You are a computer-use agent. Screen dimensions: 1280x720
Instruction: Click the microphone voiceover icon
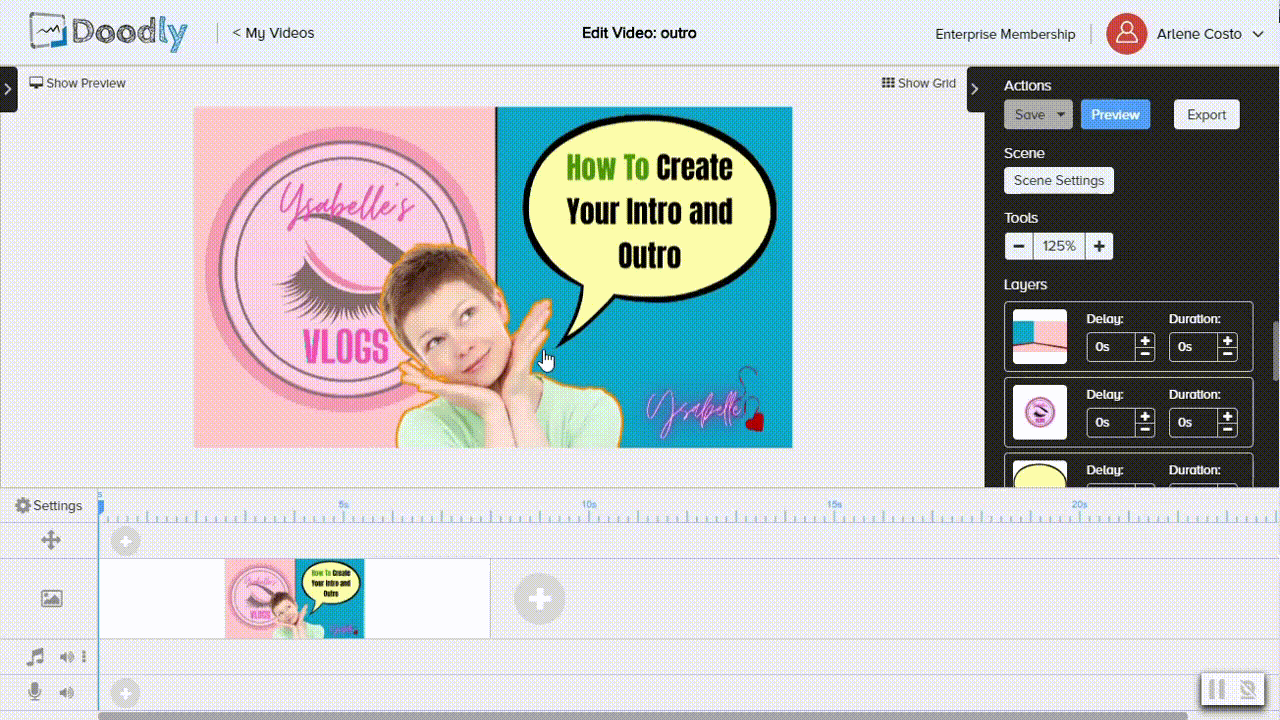pyautogui.click(x=35, y=692)
